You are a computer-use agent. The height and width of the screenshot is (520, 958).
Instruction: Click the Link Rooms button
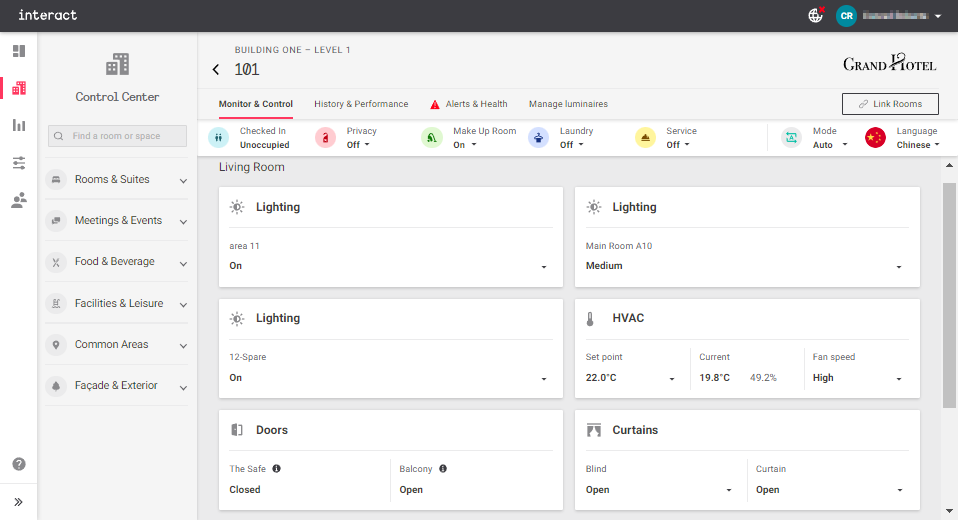tap(889, 104)
